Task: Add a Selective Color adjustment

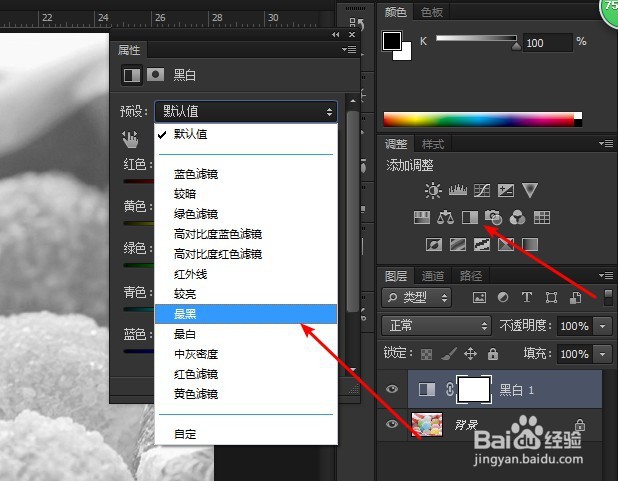Action: (x=506, y=244)
